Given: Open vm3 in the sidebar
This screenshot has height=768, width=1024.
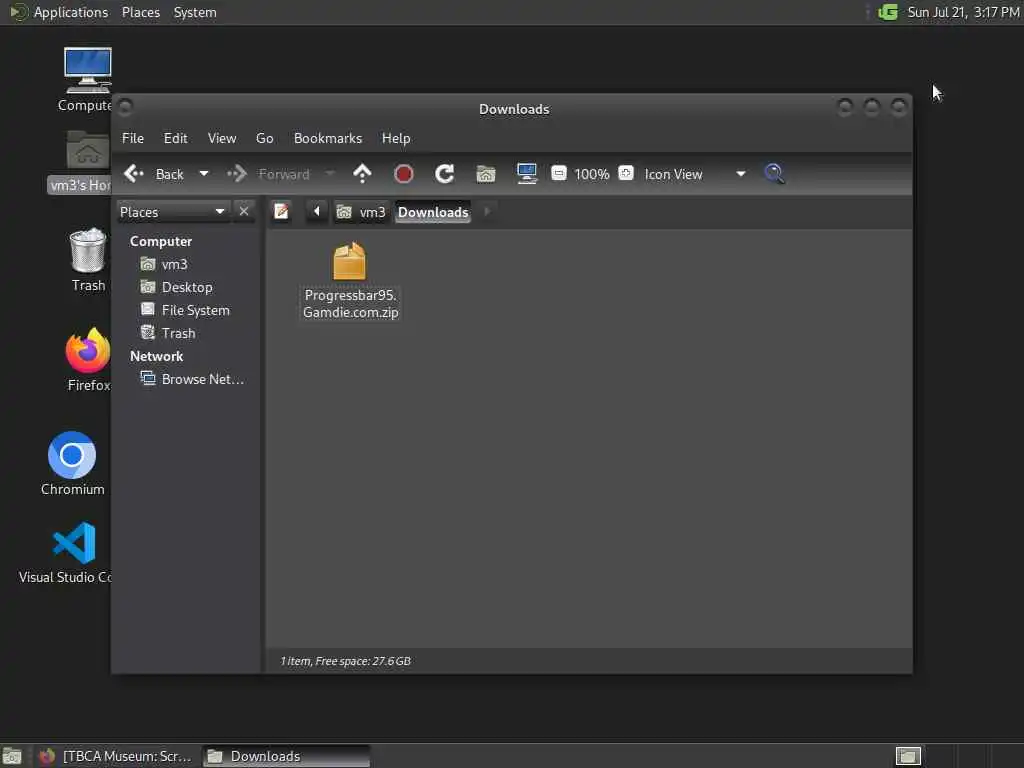Looking at the screenshot, I should click(165, 264).
